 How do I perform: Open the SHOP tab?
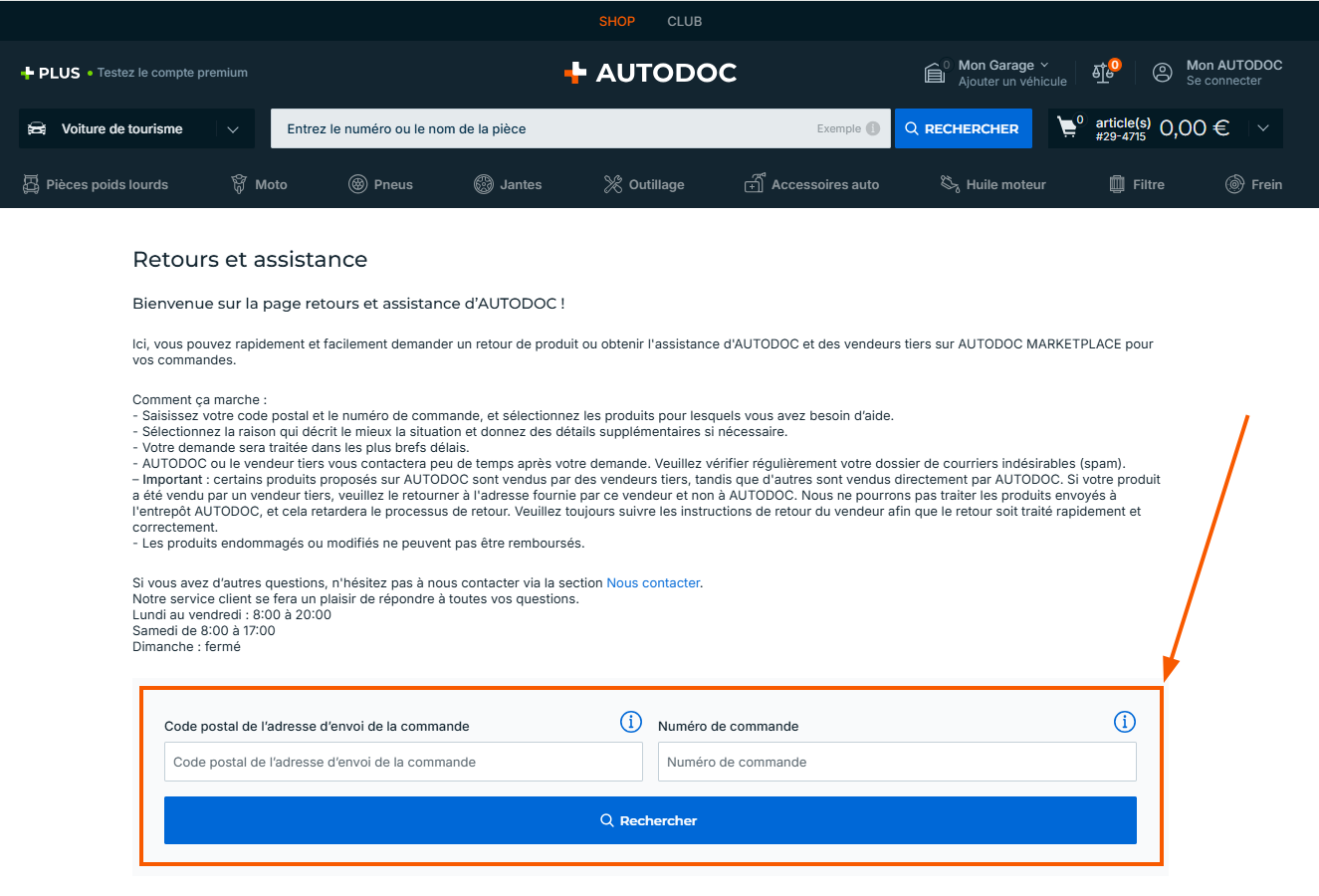coord(617,21)
